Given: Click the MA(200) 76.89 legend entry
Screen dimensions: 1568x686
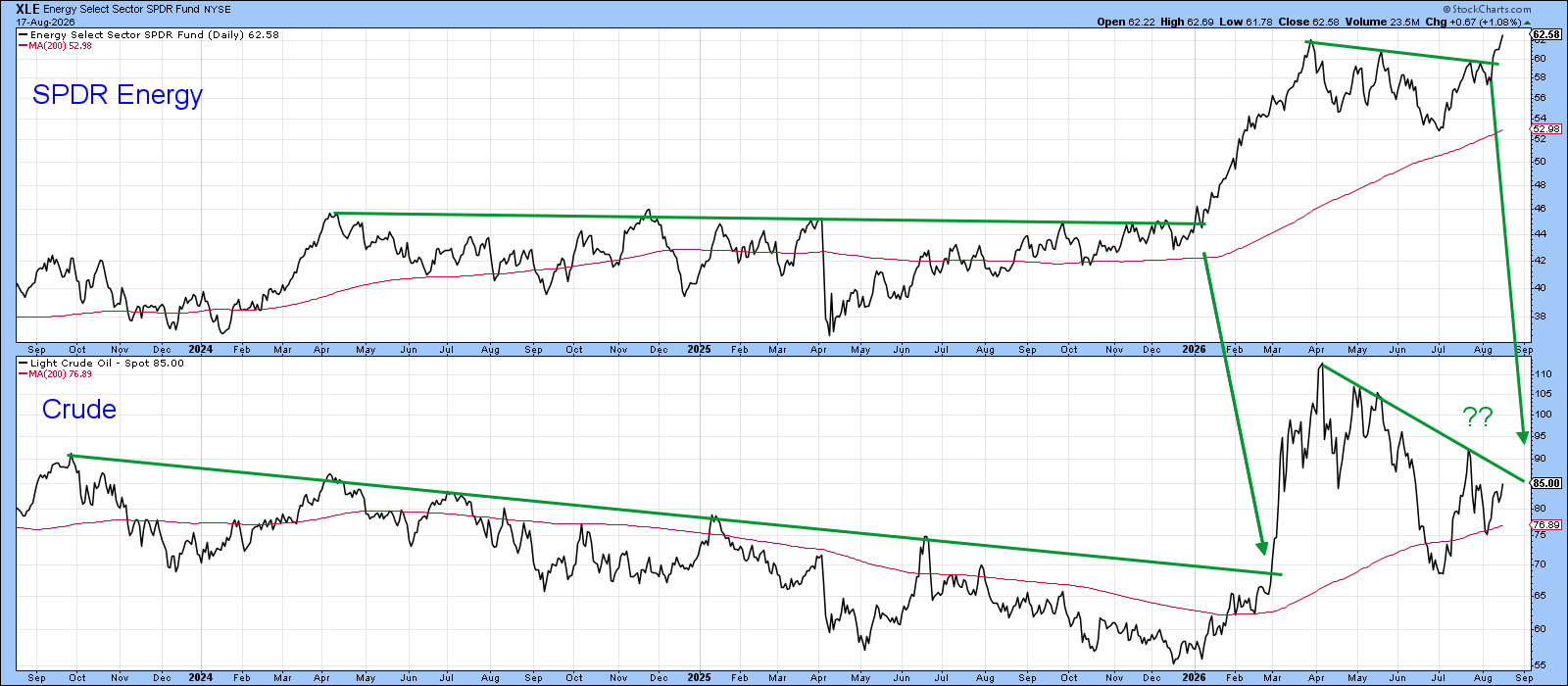Looking at the screenshot, I should [56, 373].
